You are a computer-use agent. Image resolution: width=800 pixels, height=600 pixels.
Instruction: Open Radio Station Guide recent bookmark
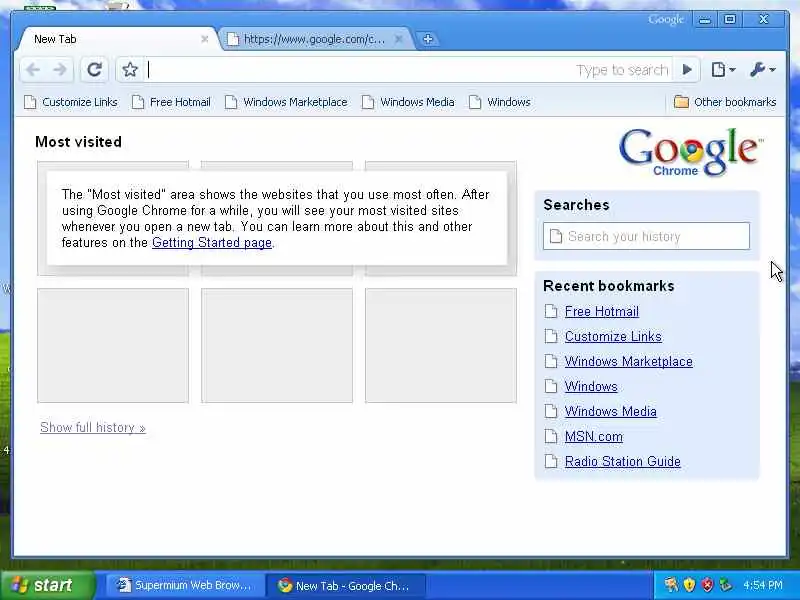[622, 461]
